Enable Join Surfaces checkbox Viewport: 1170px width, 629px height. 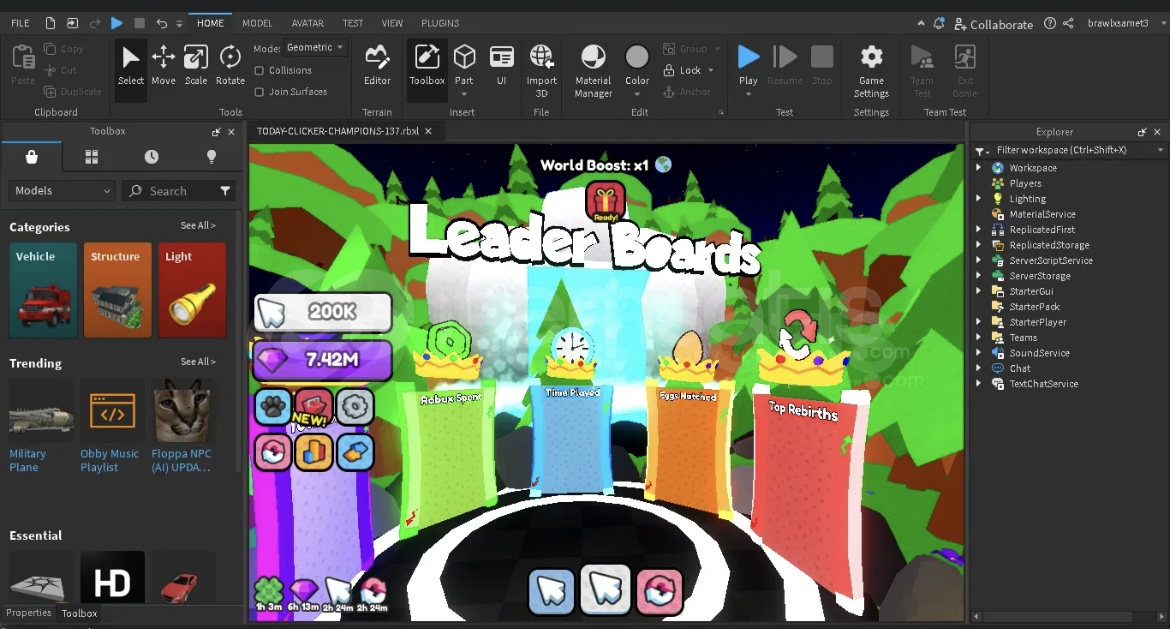point(259,92)
